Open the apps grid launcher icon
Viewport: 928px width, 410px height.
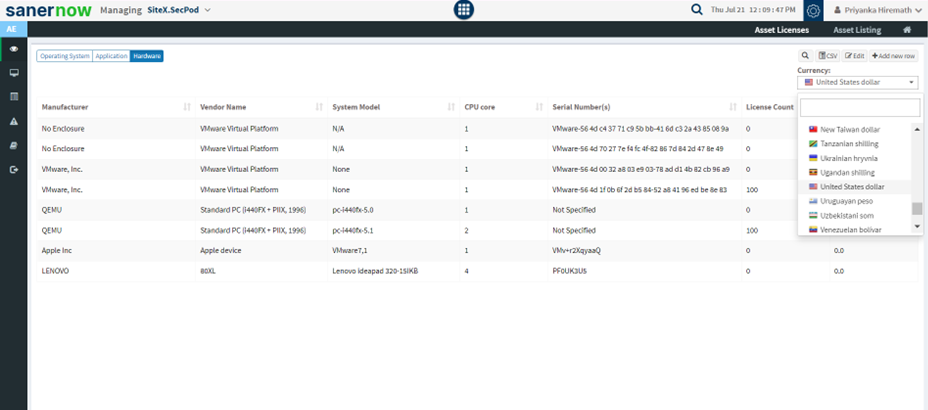click(x=463, y=10)
